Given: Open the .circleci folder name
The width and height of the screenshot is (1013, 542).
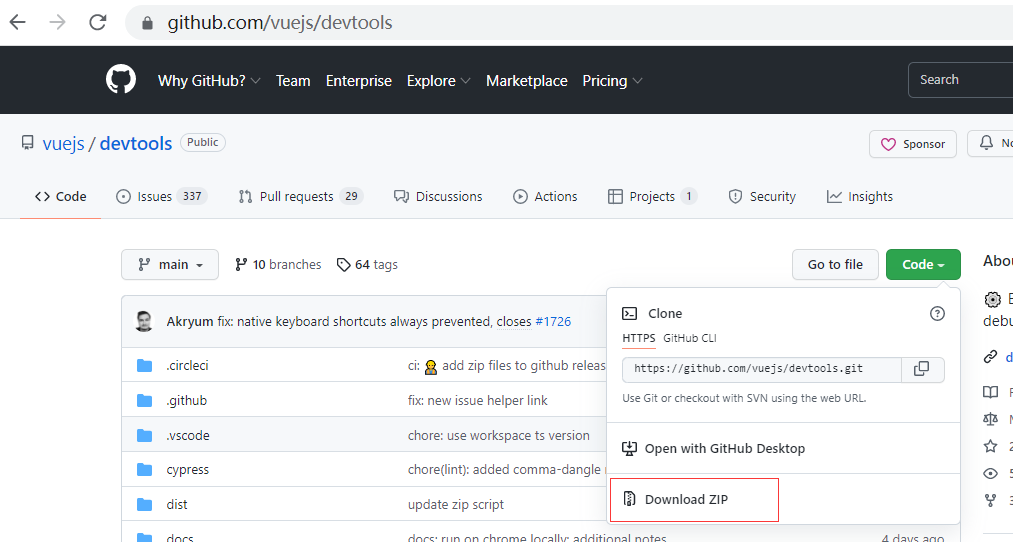Looking at the screenshot, I should pos(187,366).
